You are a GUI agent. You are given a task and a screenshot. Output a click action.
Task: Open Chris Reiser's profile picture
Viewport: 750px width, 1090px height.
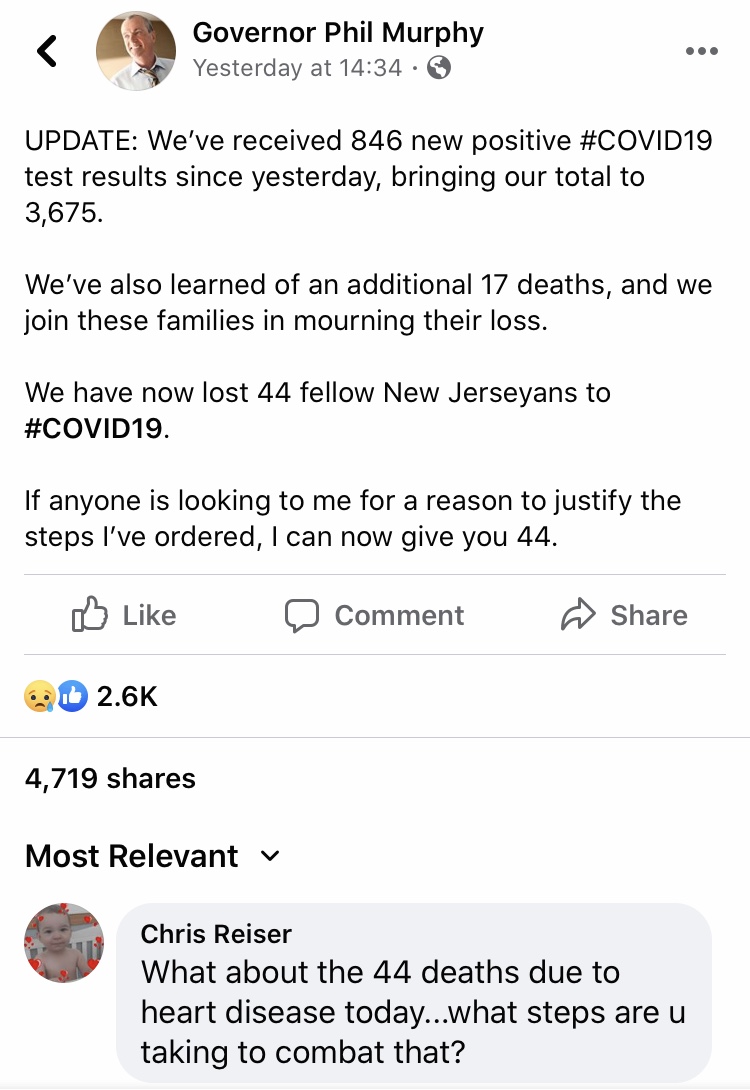pos(64,943)
